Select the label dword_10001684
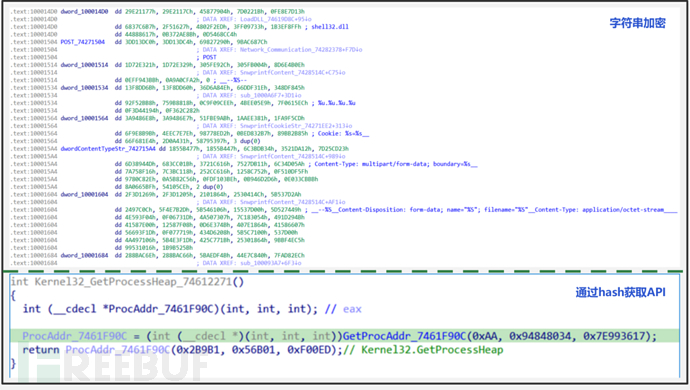The width and height of the screenshot is (690, 390). pyautogui.click(x=84, y=255)
